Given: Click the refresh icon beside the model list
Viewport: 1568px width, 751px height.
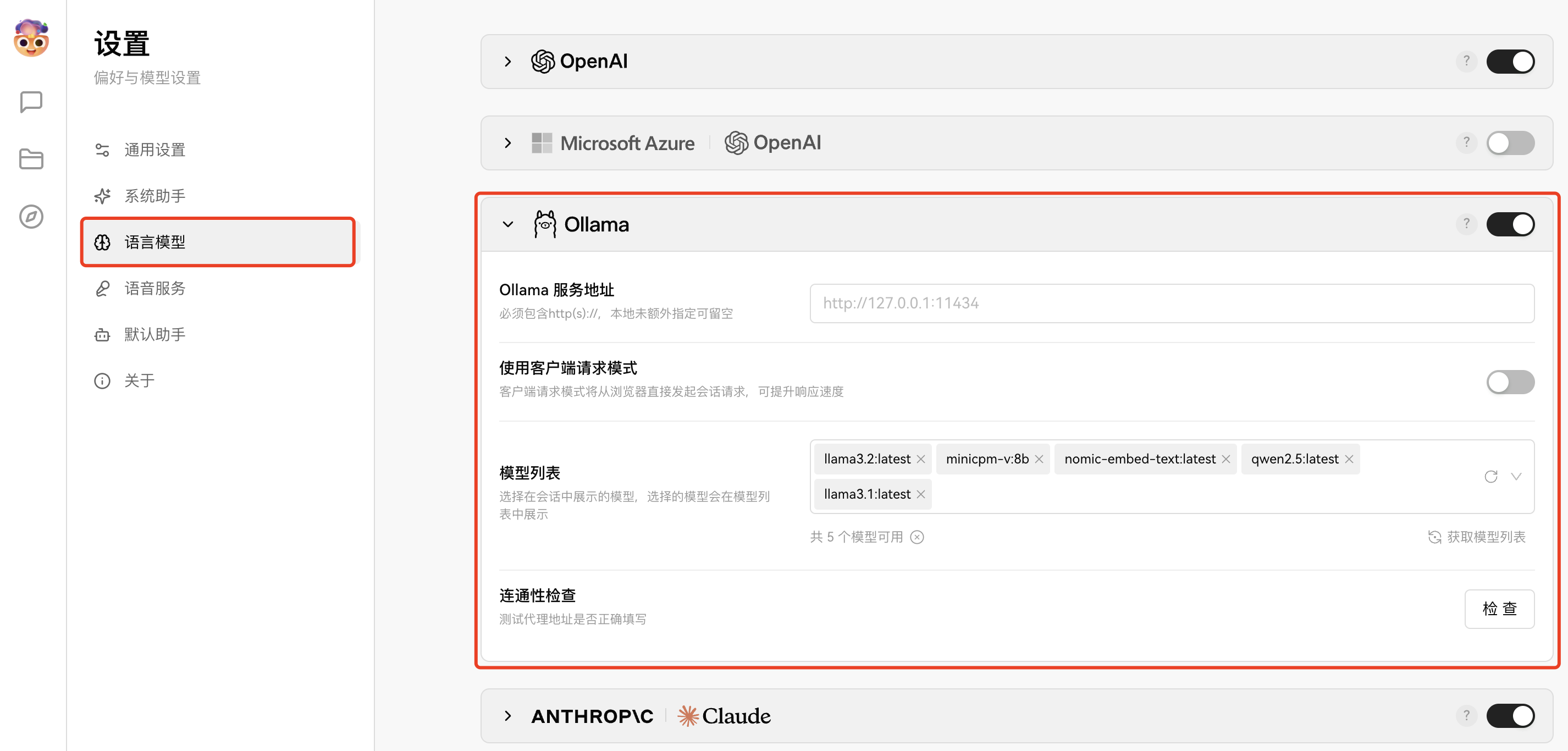Looking at the screenshot, I should [1490, 477].
